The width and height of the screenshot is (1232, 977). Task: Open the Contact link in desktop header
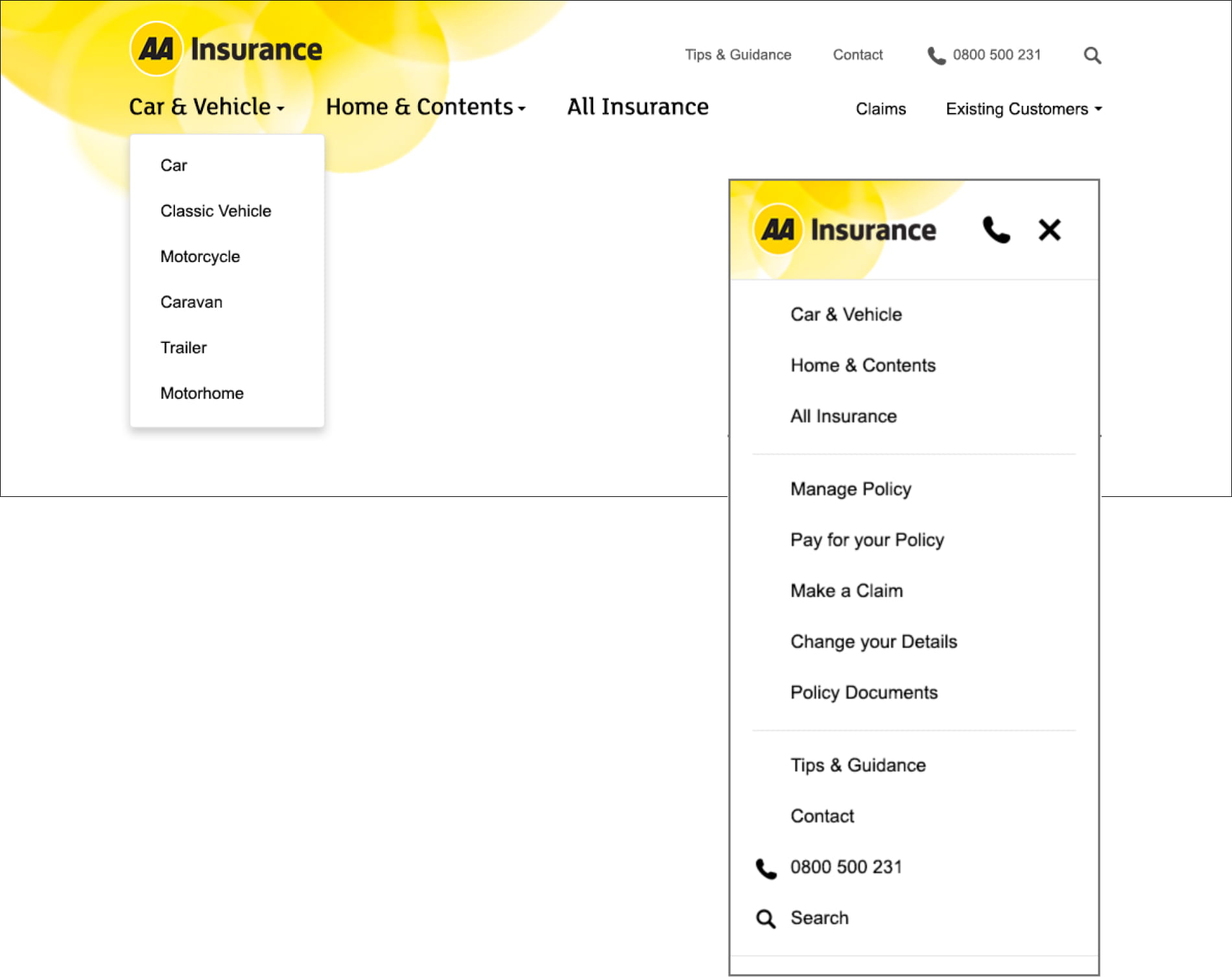pos(858,54)
